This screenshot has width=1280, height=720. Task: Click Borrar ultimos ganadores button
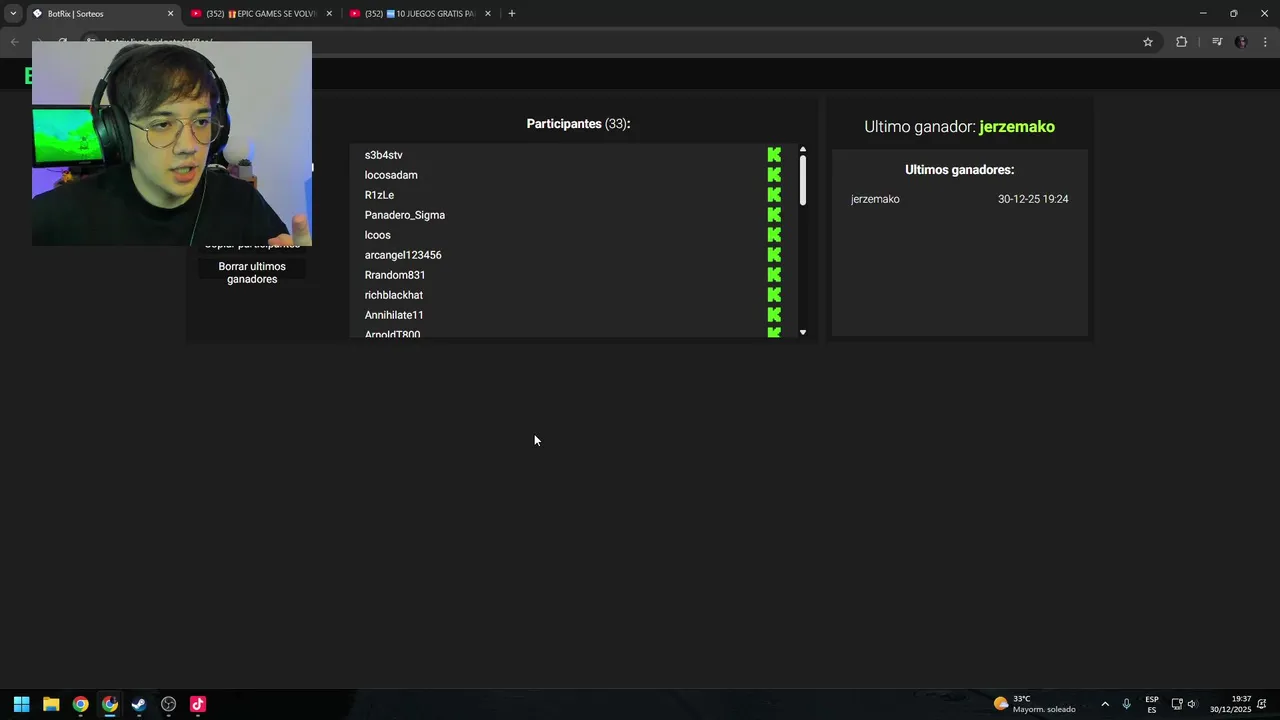[x=252, y=273]
